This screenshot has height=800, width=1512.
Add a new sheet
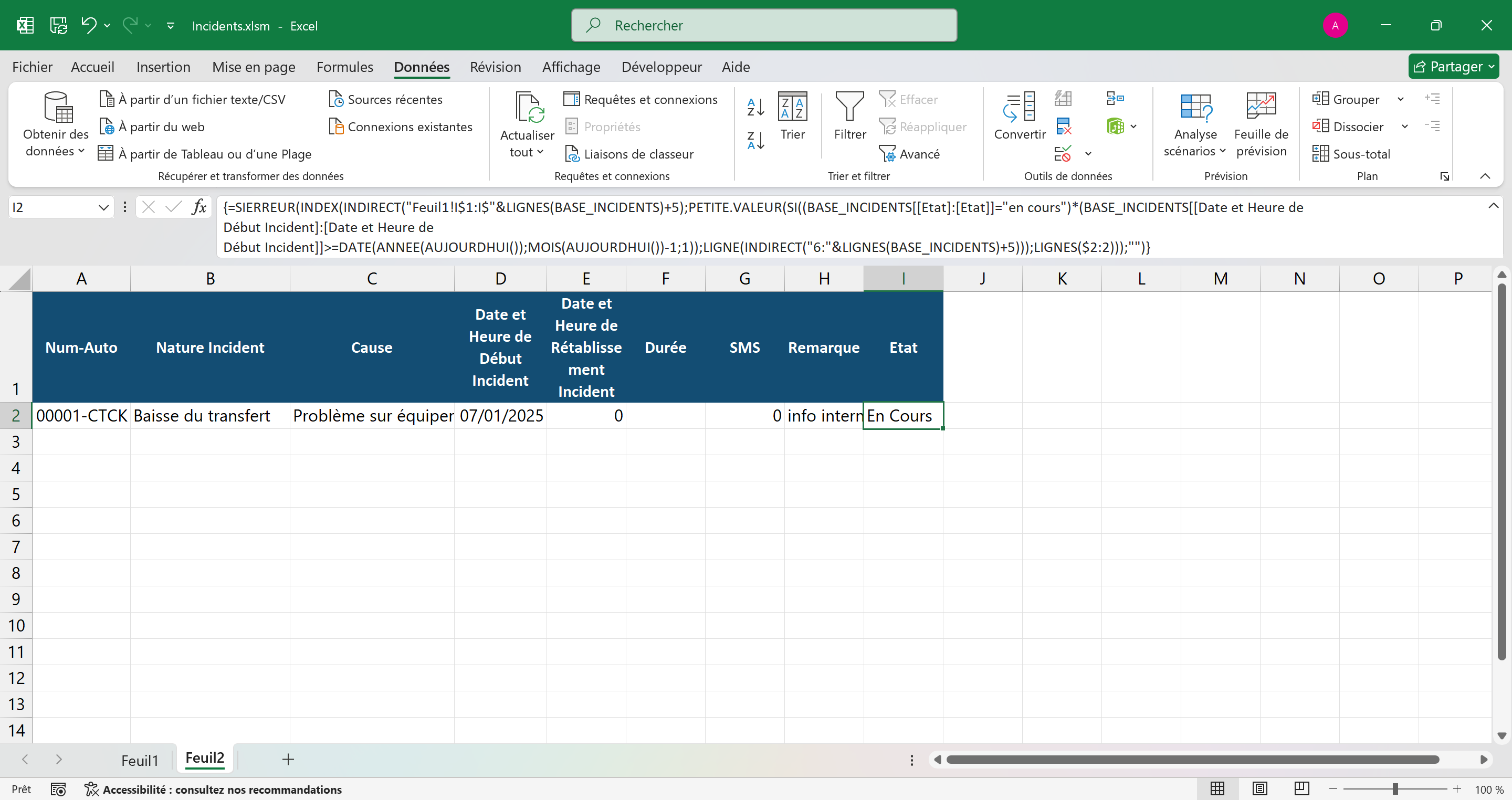point(288,760)
